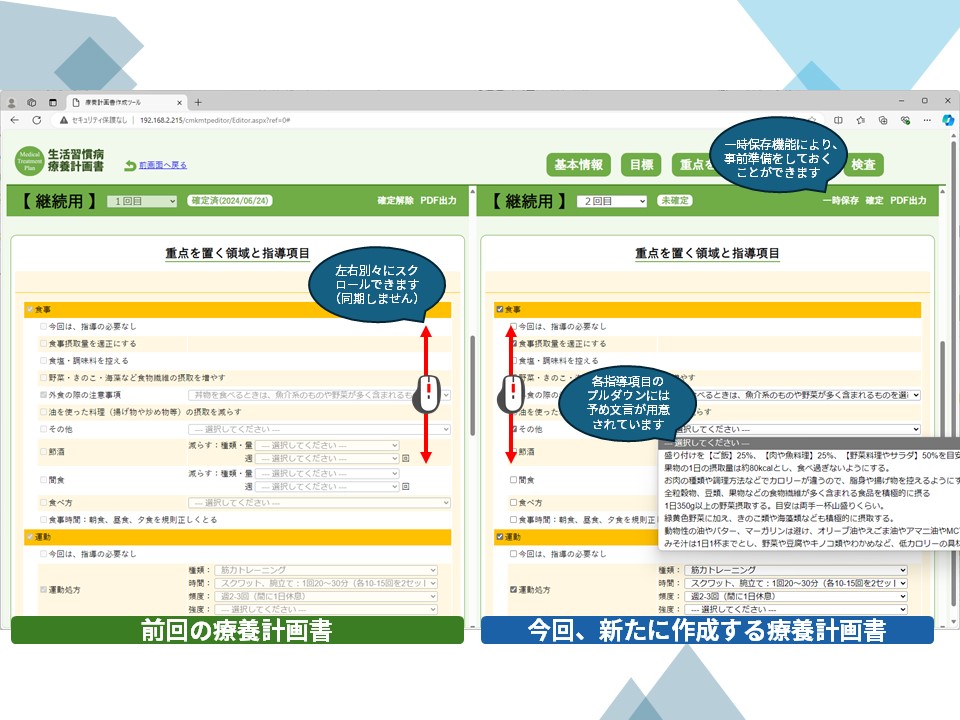The image size is (960, 720).
Task: Uncheck 運動処方 in the 2回目 plan
Action: coord(514,590)
